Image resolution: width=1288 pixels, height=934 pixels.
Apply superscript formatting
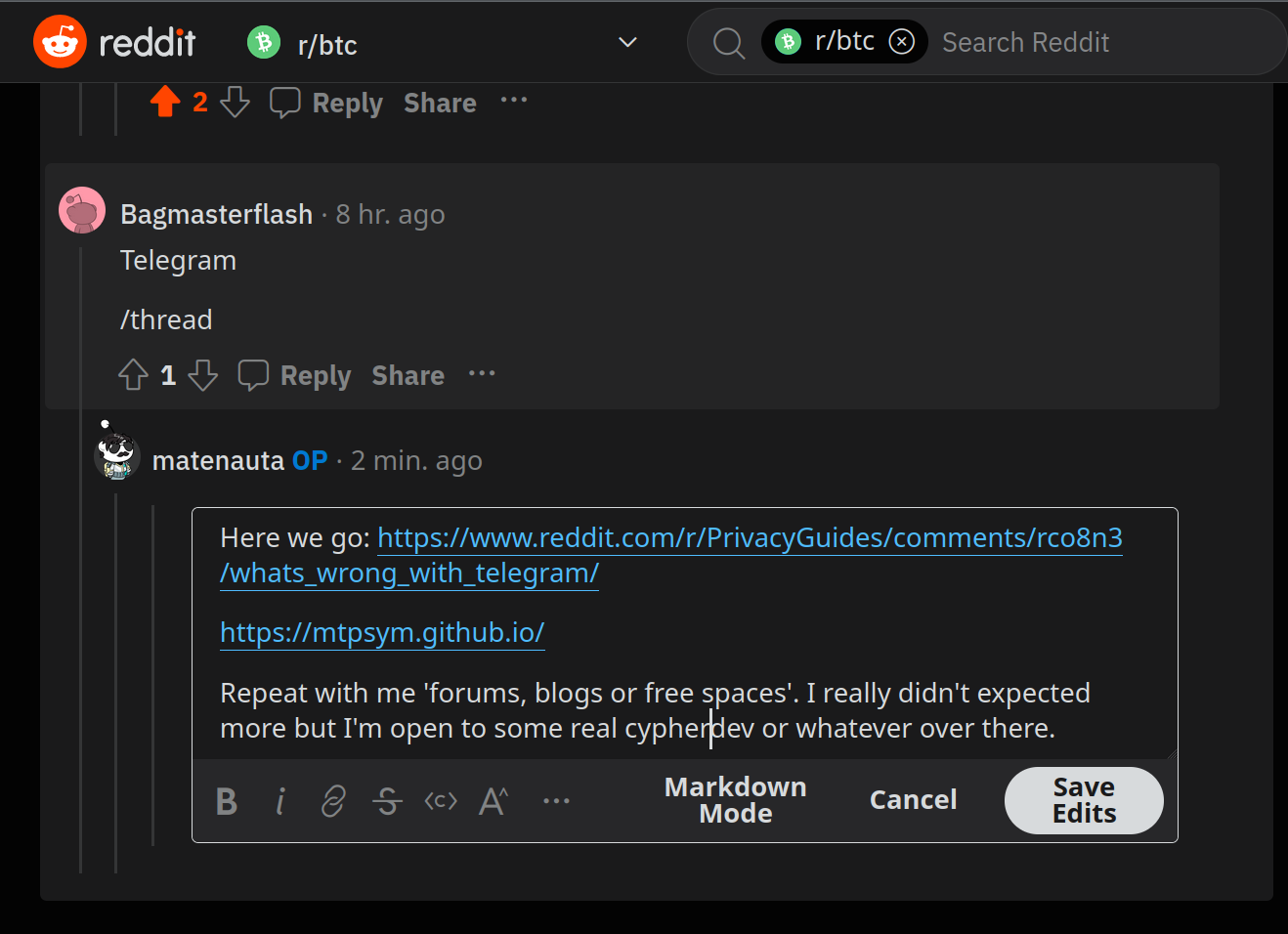click(494, 801)
